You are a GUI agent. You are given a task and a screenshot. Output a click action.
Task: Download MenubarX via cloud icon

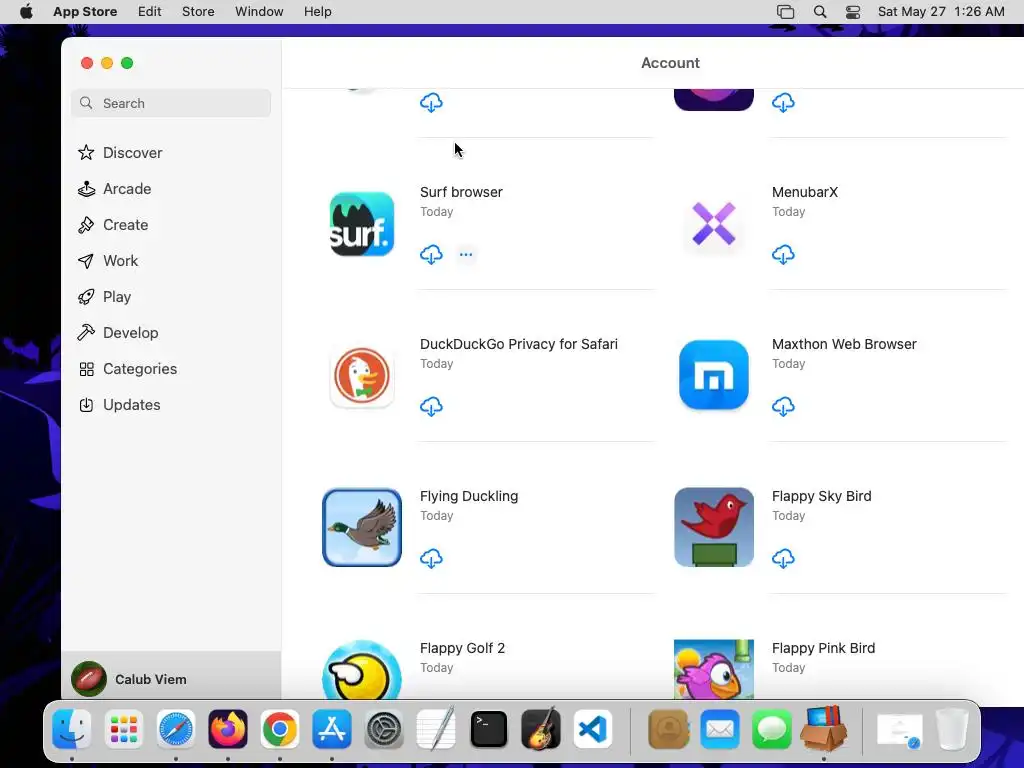coord(783,254)
